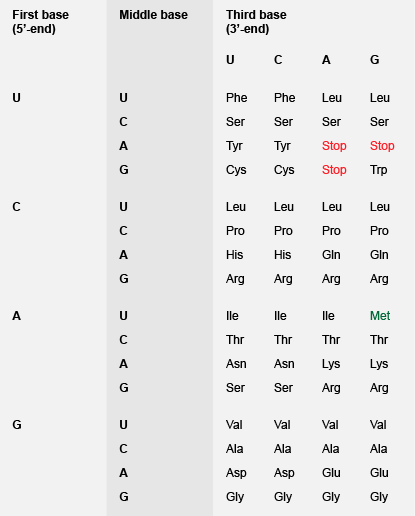Click first base 'G' row label
This screenshot has width=415, height=516.
coord(17,425)
